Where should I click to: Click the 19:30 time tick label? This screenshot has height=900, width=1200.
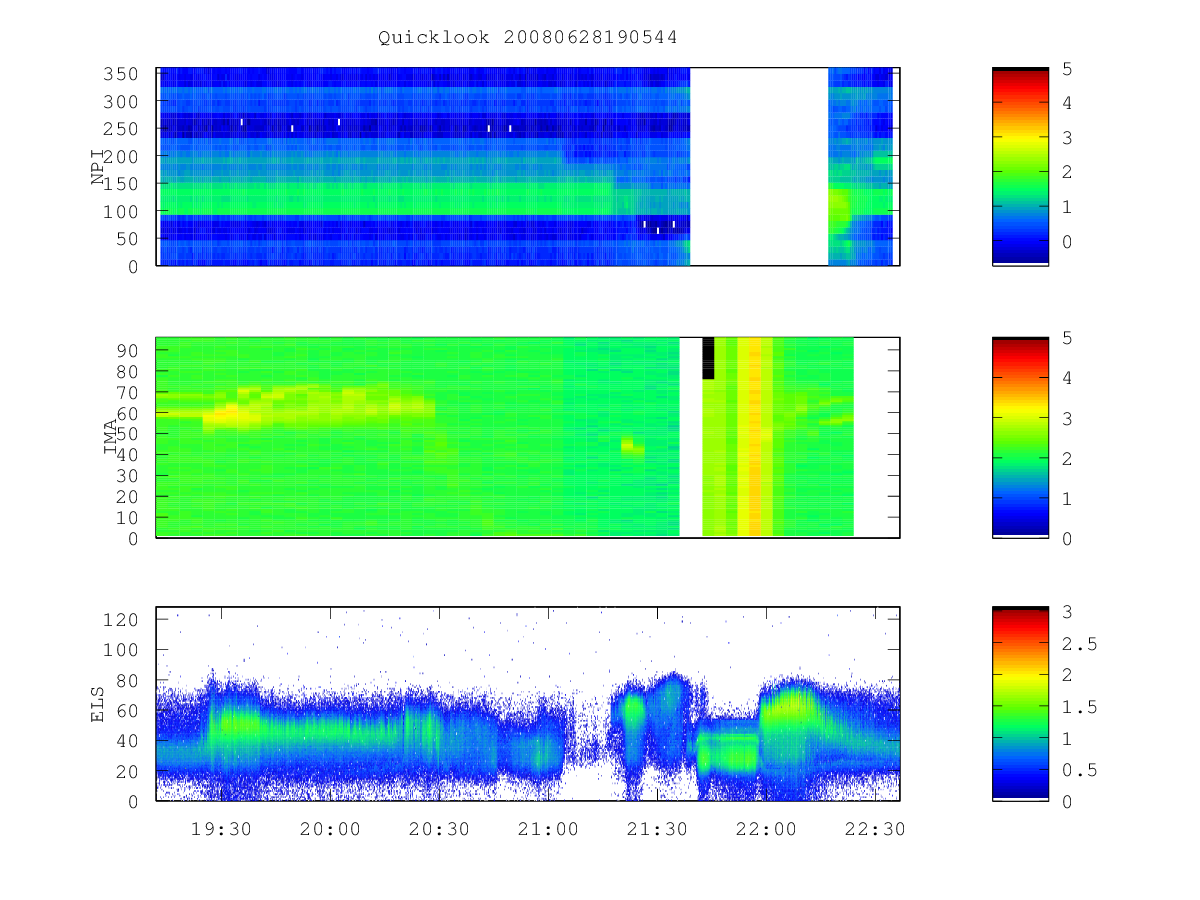pyautogui.click(x=221, y=829)
